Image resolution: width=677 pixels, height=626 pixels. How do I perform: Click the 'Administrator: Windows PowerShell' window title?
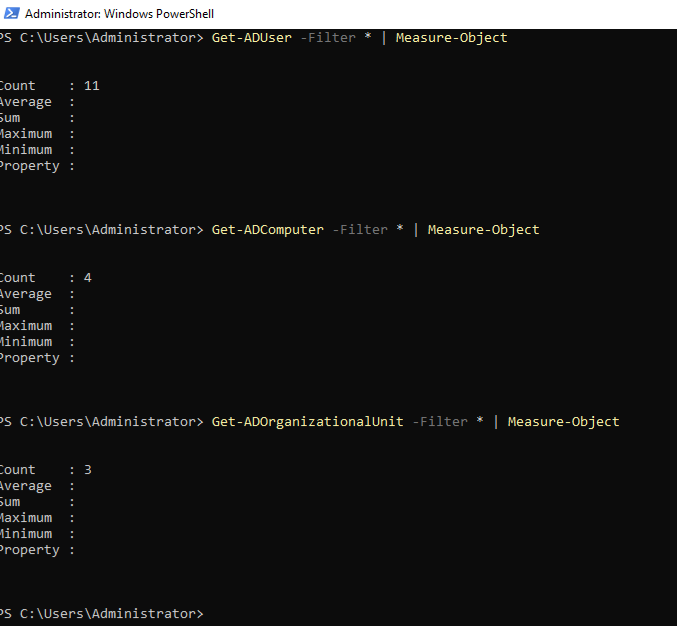[x=119, y=14]
